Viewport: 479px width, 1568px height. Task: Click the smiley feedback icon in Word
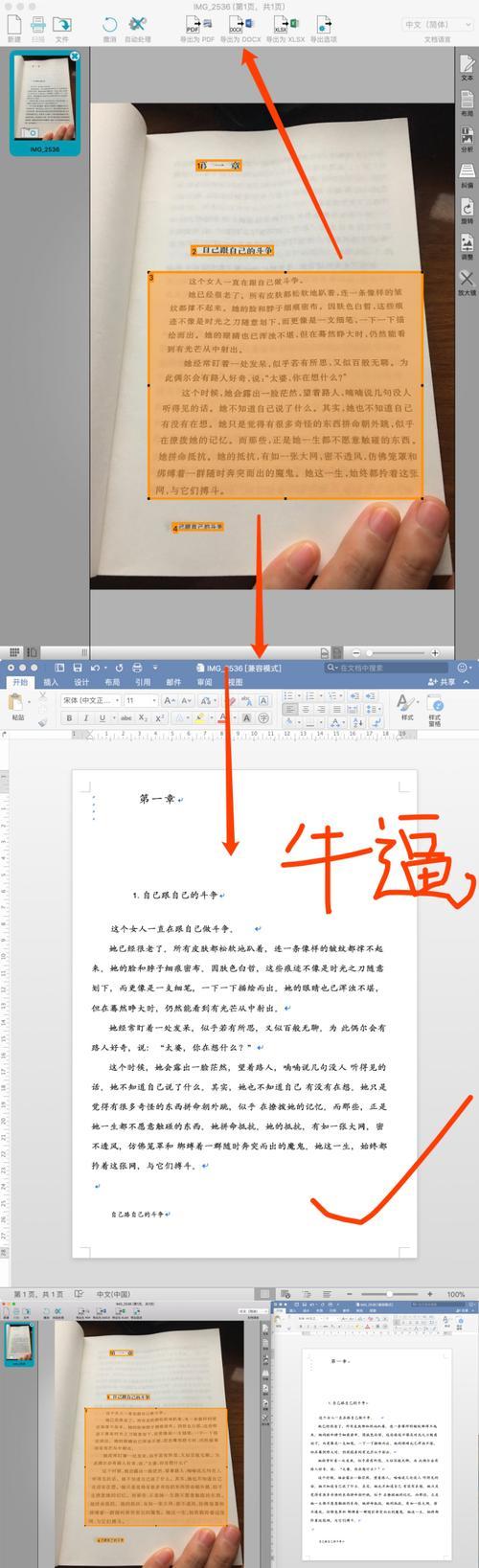pyautogui.click(x=464, y=668)
